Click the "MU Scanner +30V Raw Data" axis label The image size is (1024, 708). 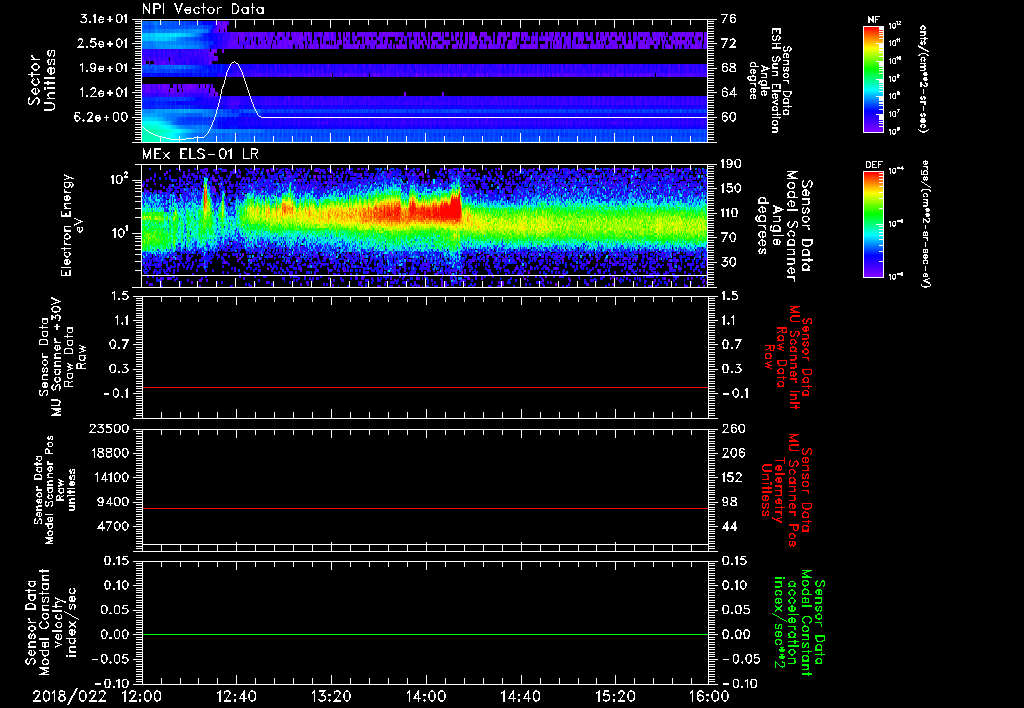point(61,358)
